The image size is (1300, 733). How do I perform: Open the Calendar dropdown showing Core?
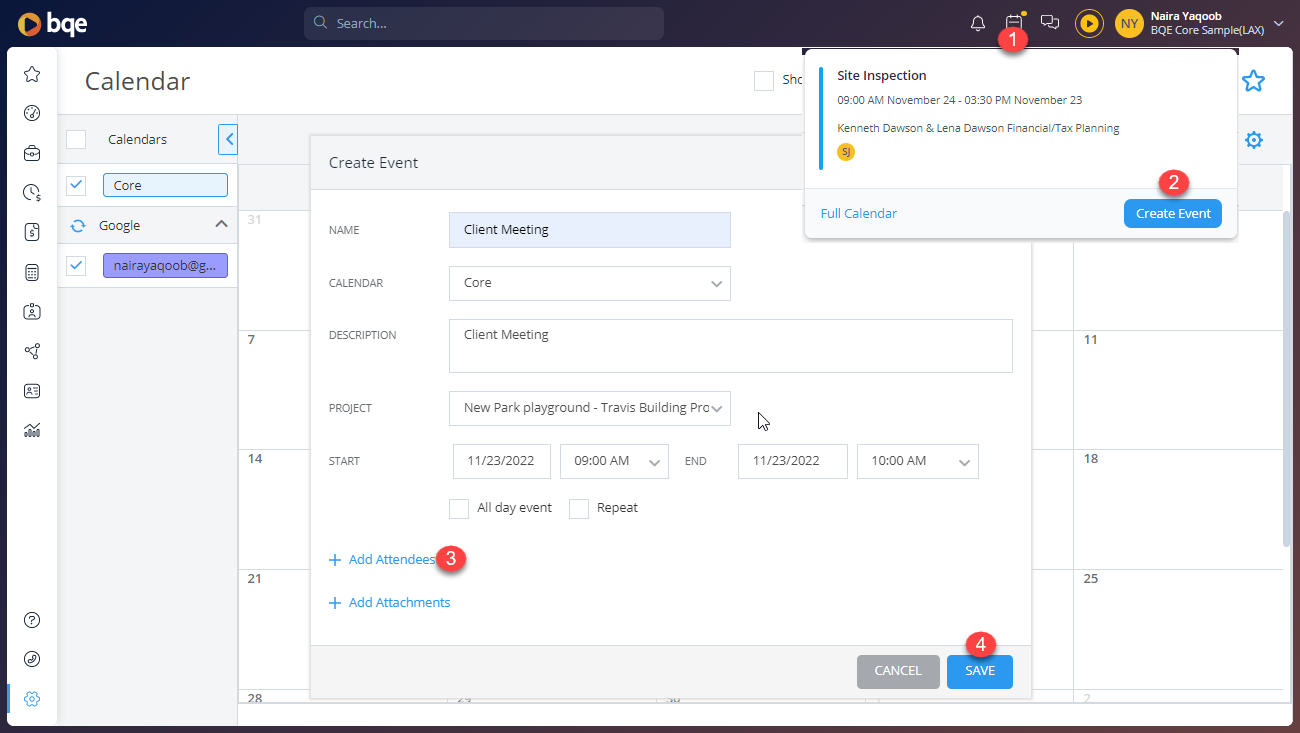589,283
